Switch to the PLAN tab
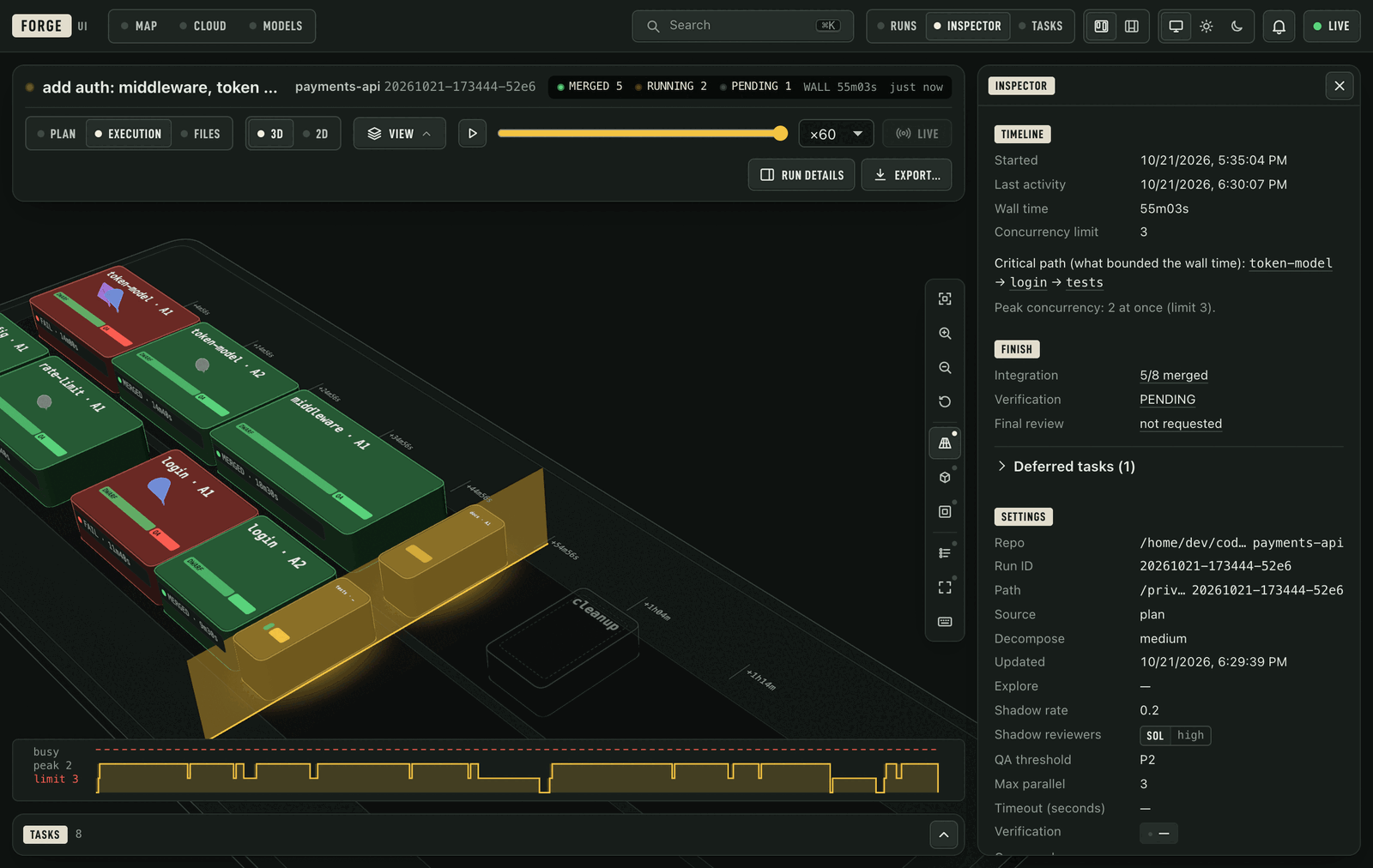The height and width of the screenshot is (868, 1373). (x=57, y=134)
